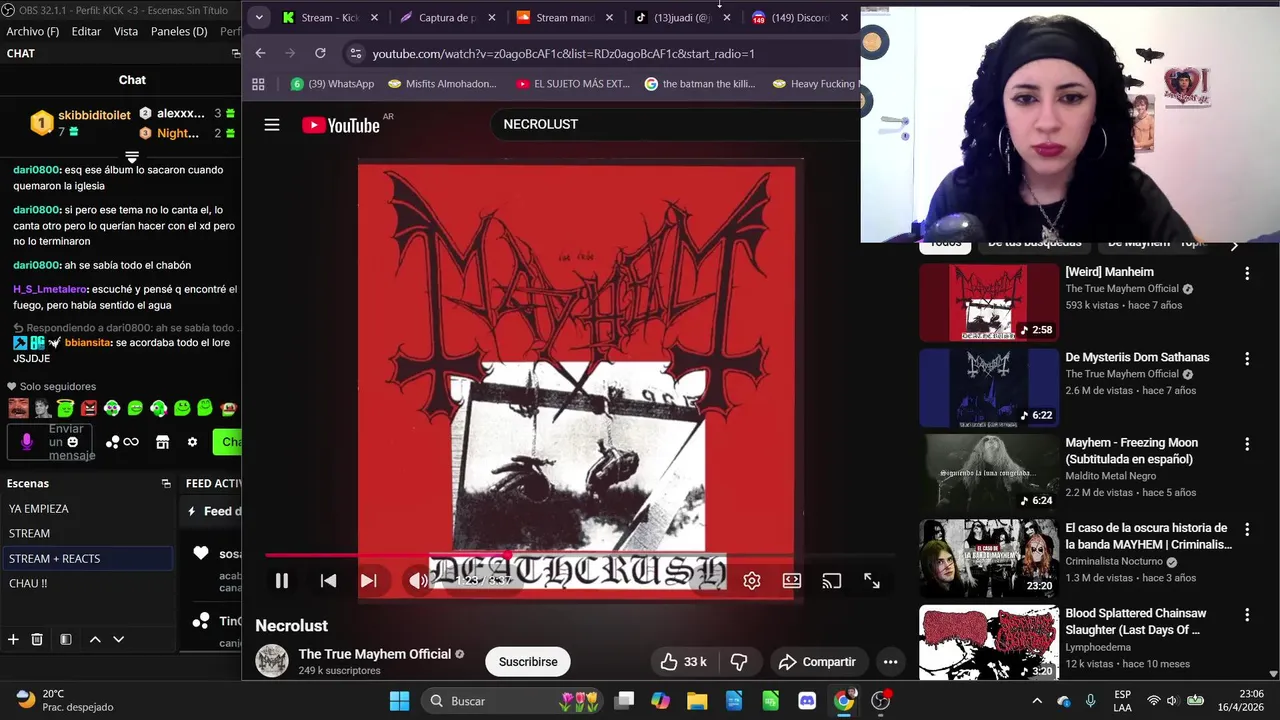Dislike the Necrolust video
Viewport: 1280px width, 720px height.
739,662
